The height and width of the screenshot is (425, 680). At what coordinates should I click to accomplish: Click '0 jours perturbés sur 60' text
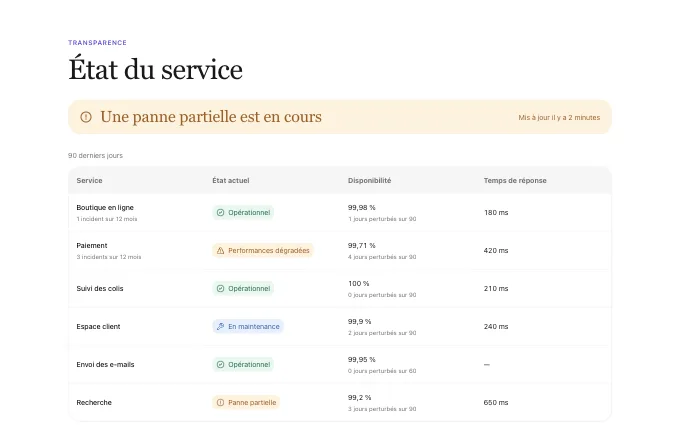click(x=382, y=371)
